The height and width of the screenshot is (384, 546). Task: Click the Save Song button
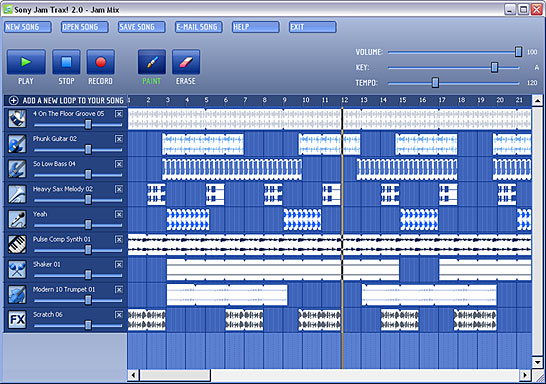[142, 27]
